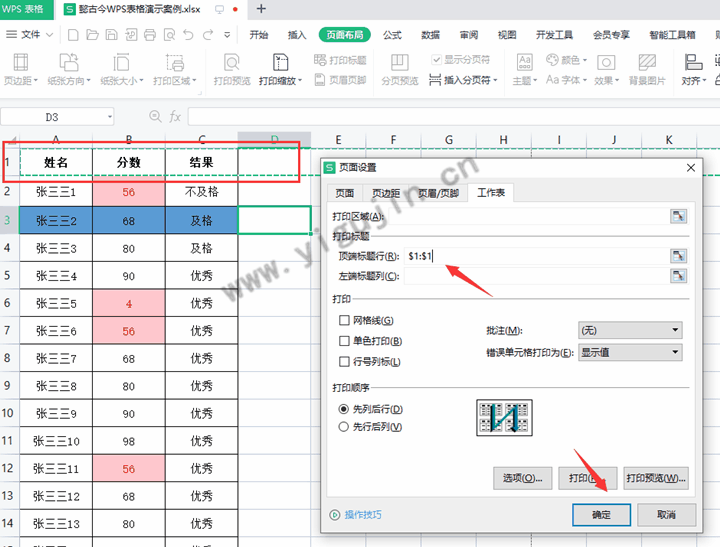Click the Open folder icon in quick toolbar
Screen dimensions: 720x547
(92, 35)
